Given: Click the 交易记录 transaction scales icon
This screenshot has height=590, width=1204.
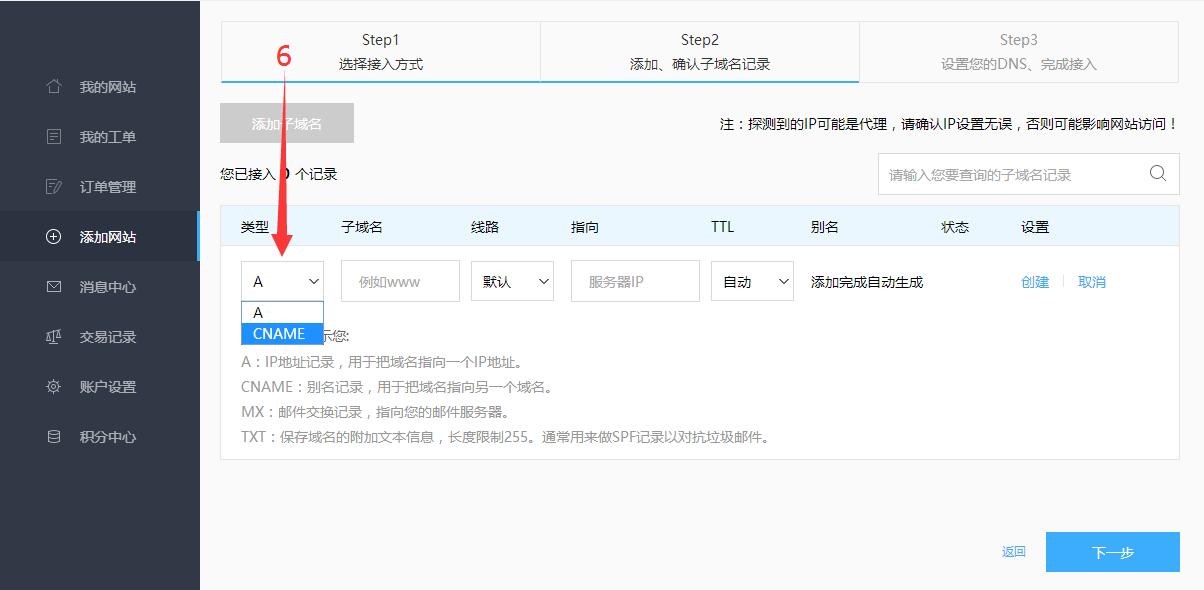Looking at the screenshot, I should pos(55,336).
